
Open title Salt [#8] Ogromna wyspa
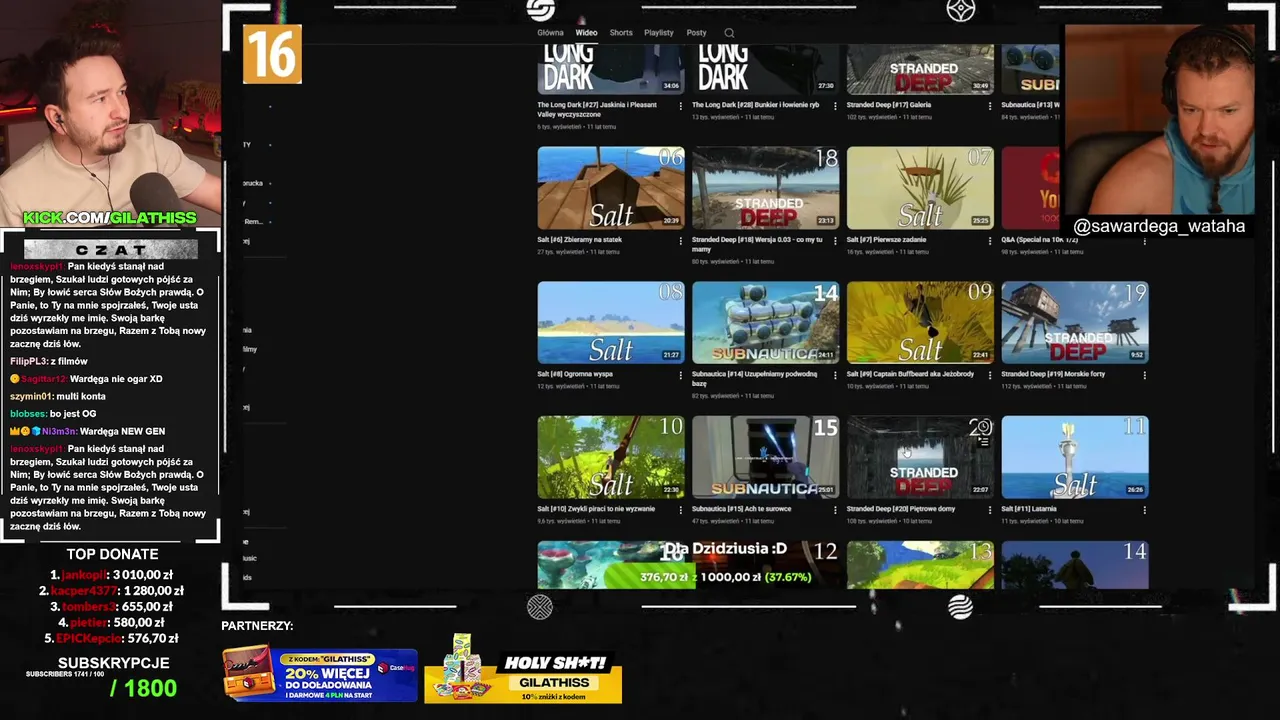574,374
